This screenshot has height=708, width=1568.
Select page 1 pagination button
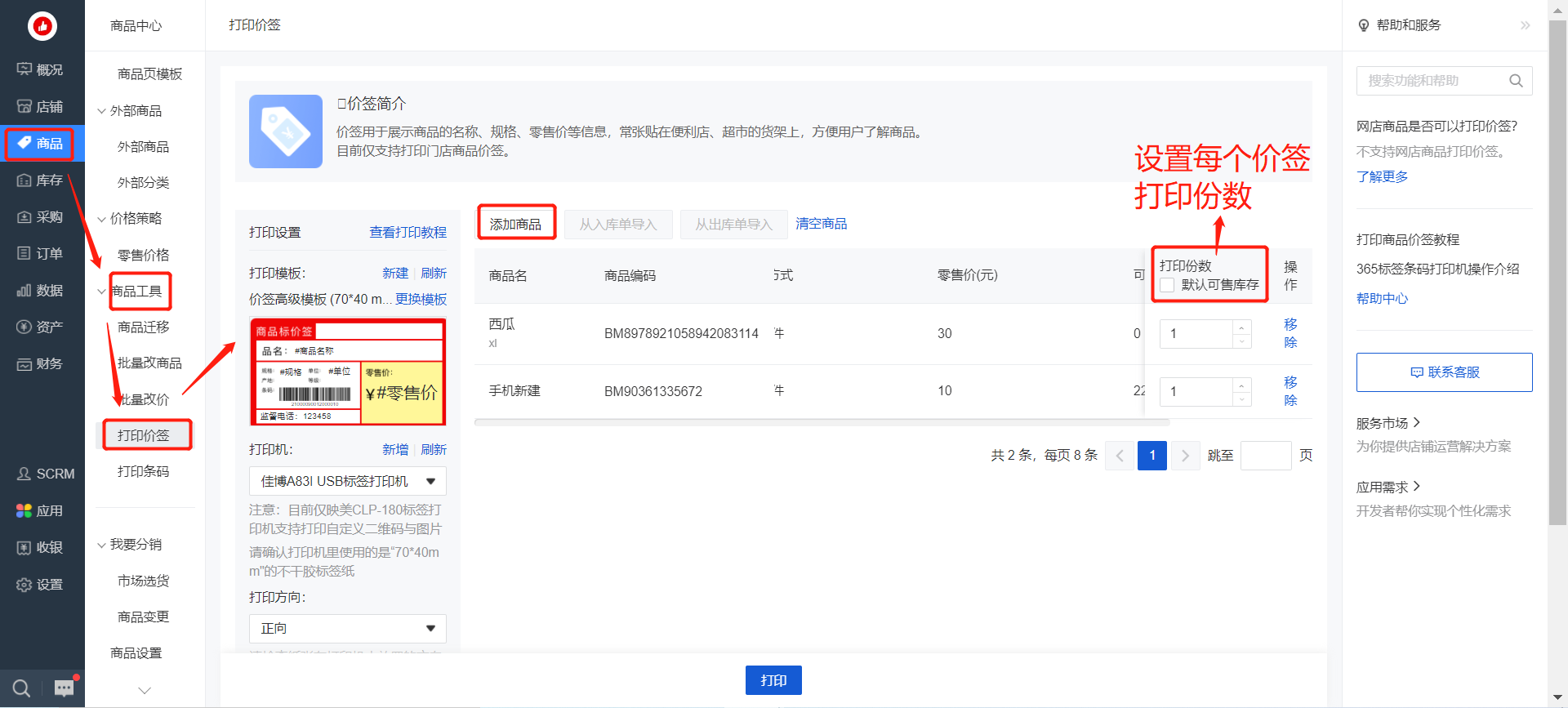pos(1152,456)
